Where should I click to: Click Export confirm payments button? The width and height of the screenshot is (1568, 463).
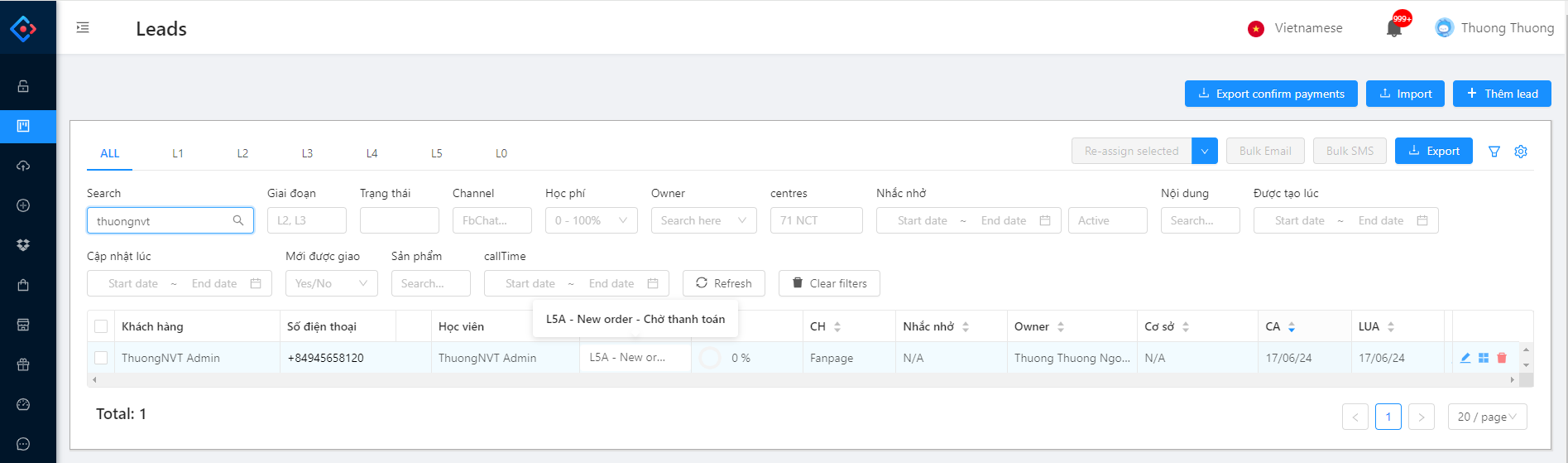1270,94
